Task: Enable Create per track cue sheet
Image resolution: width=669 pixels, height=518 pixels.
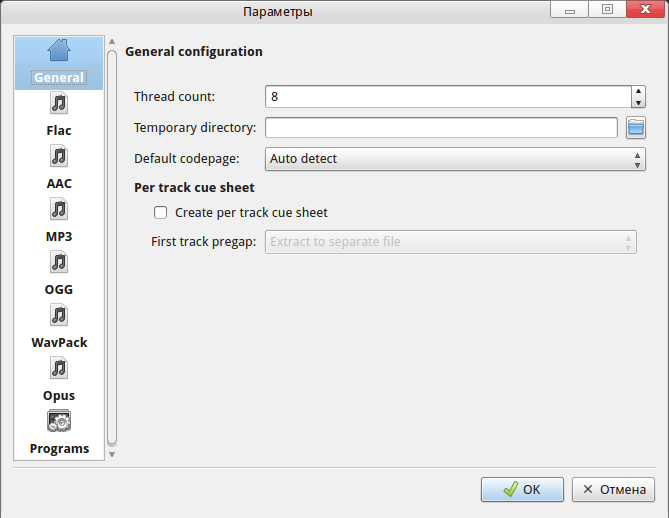Action: coord(160,212)
